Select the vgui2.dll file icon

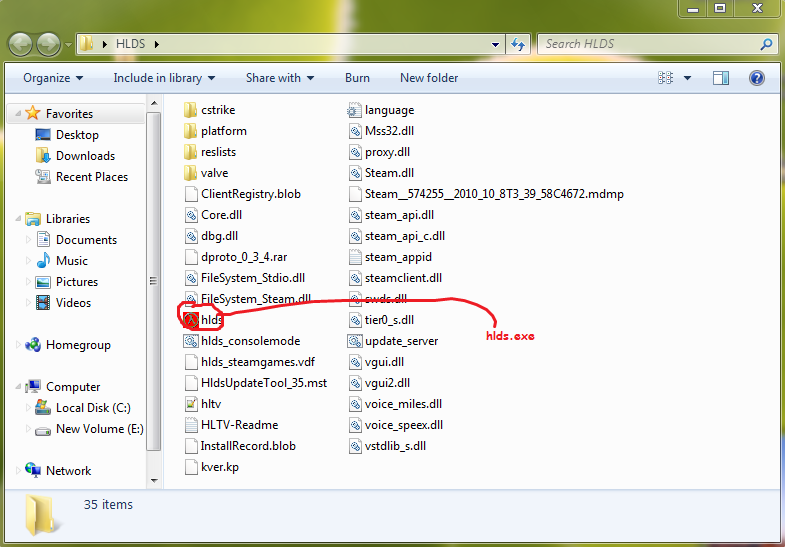(x=355, y=383)
